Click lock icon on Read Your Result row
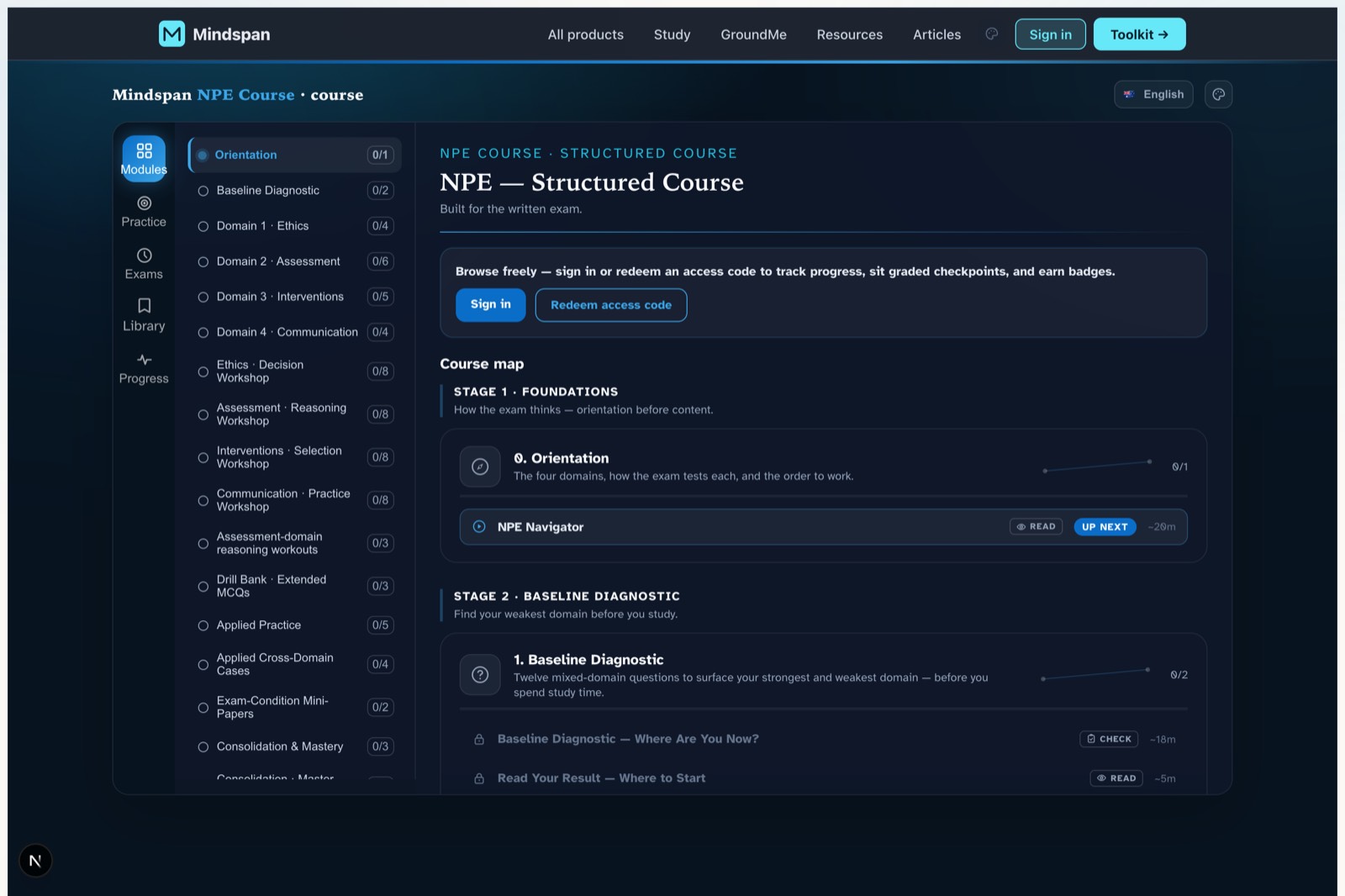 click(x=479, y=778)
